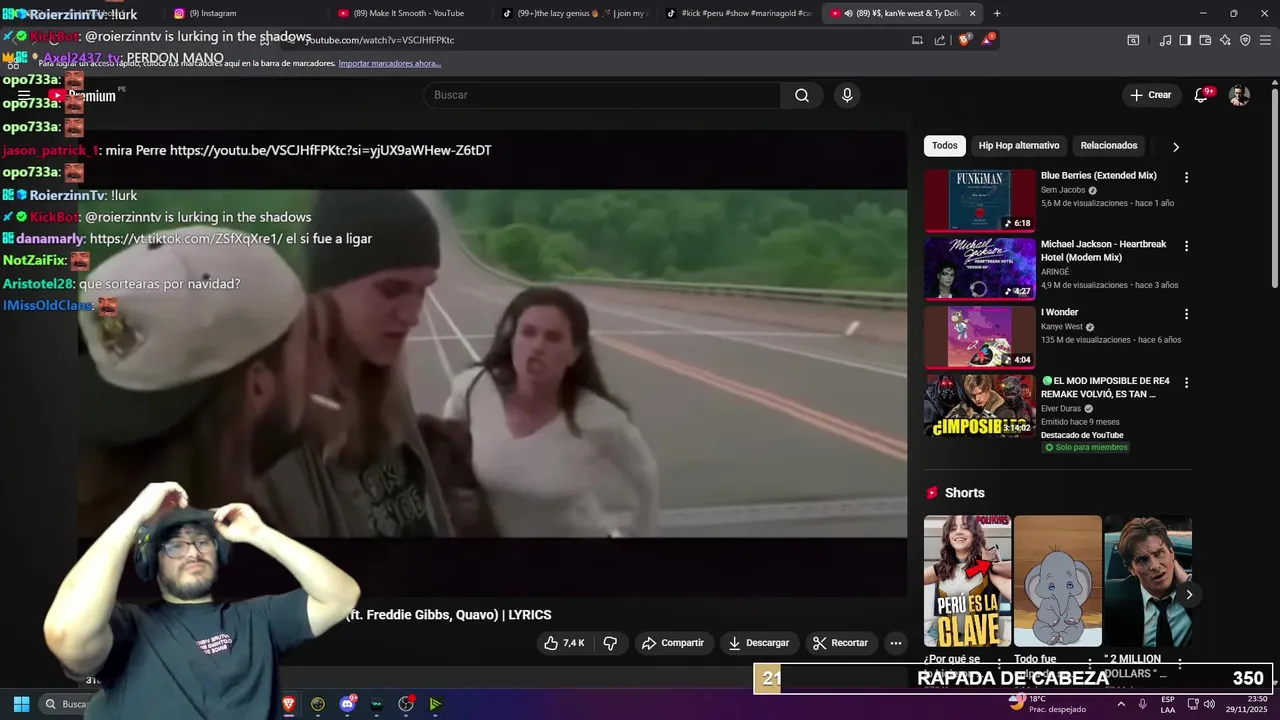Open the I Wonder video title

tap(1059, 312)
